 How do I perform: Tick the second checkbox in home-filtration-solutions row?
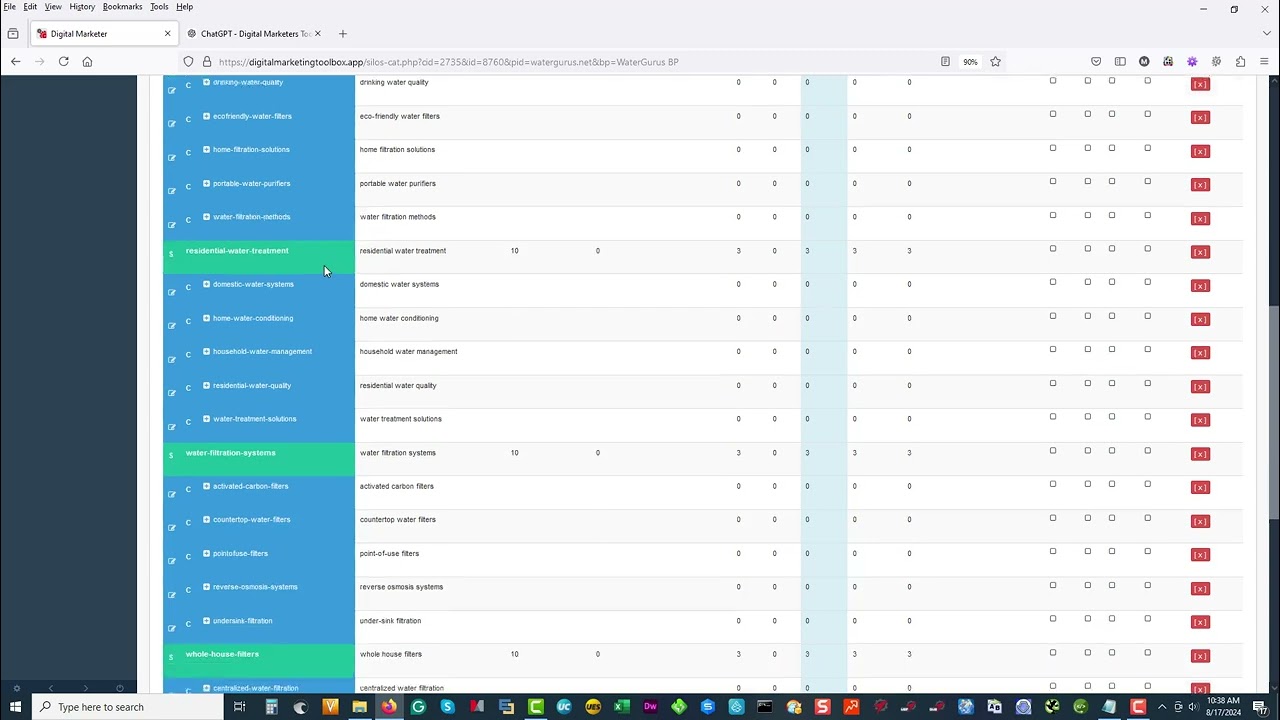coord(1088,148)
